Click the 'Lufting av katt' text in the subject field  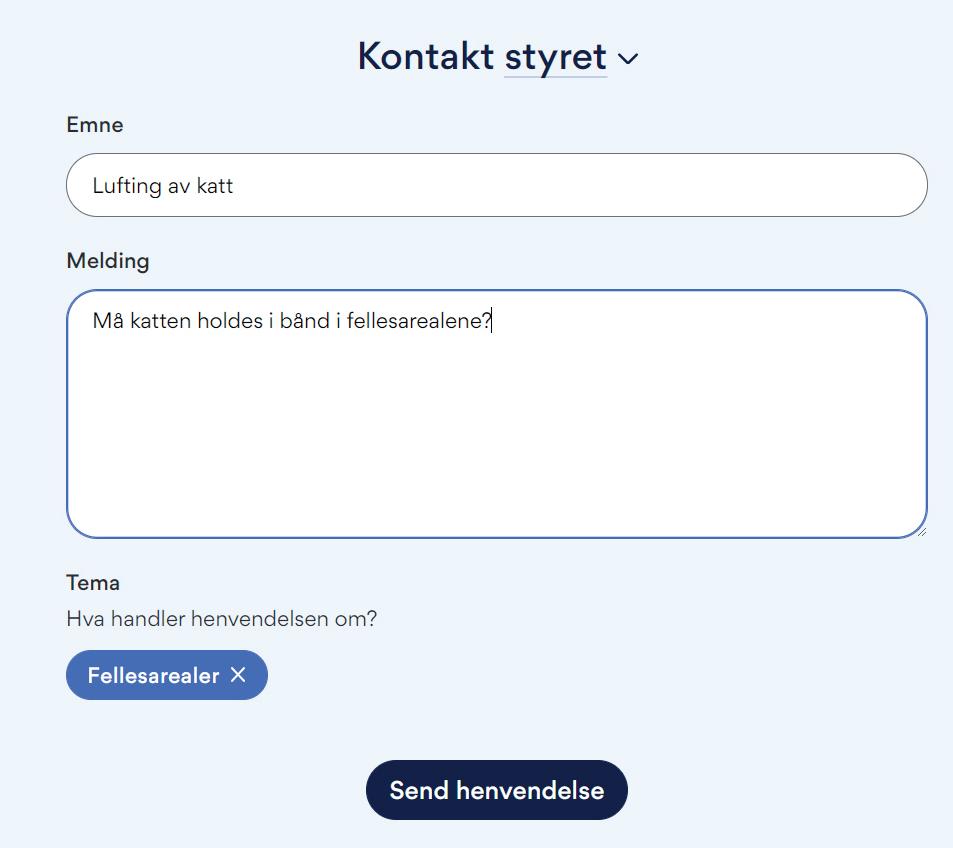pyautogui.click(x=163, y=186)
